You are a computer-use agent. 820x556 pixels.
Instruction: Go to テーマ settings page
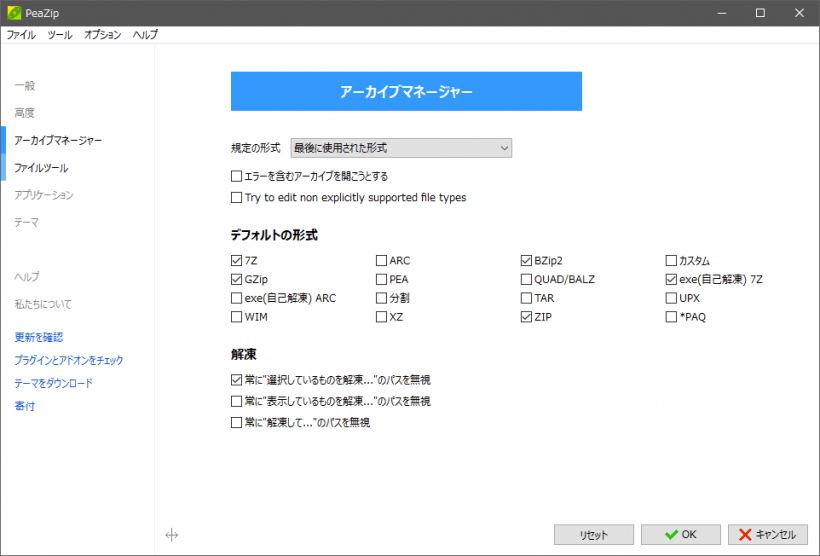(27, 222)
